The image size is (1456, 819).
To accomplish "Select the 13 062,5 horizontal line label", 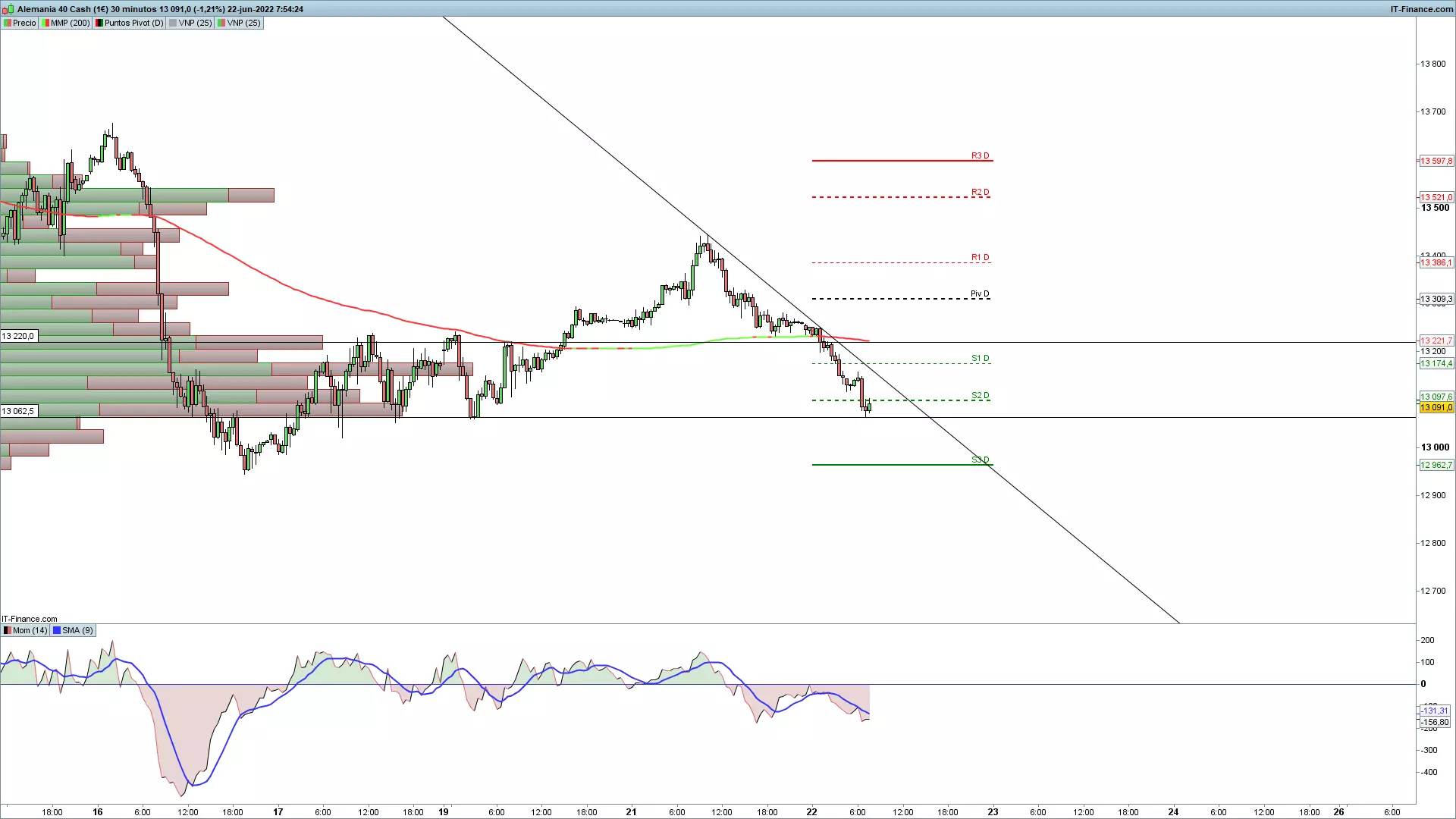I will [x=18, y=411].
